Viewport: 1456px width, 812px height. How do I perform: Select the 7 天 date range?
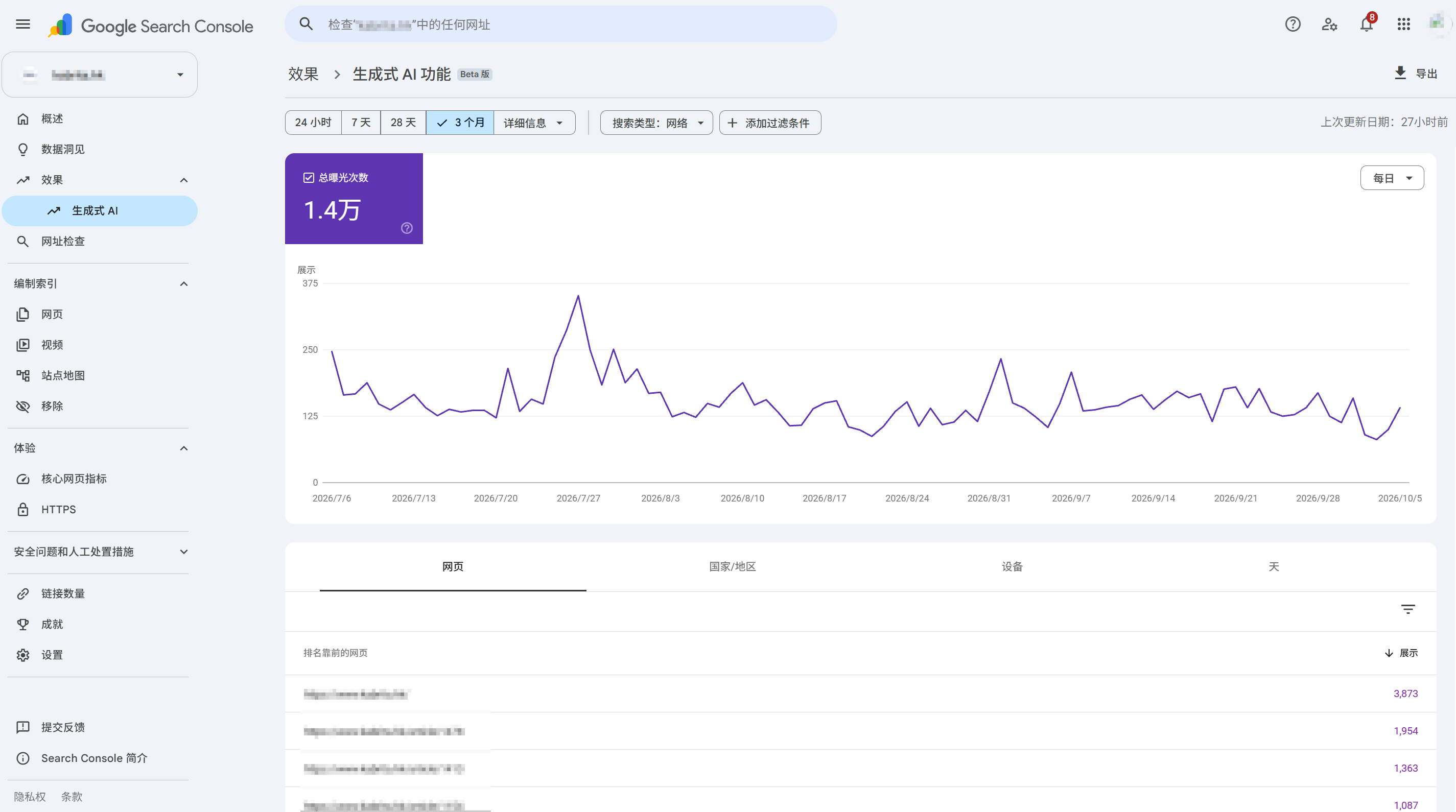click(361, 123)
